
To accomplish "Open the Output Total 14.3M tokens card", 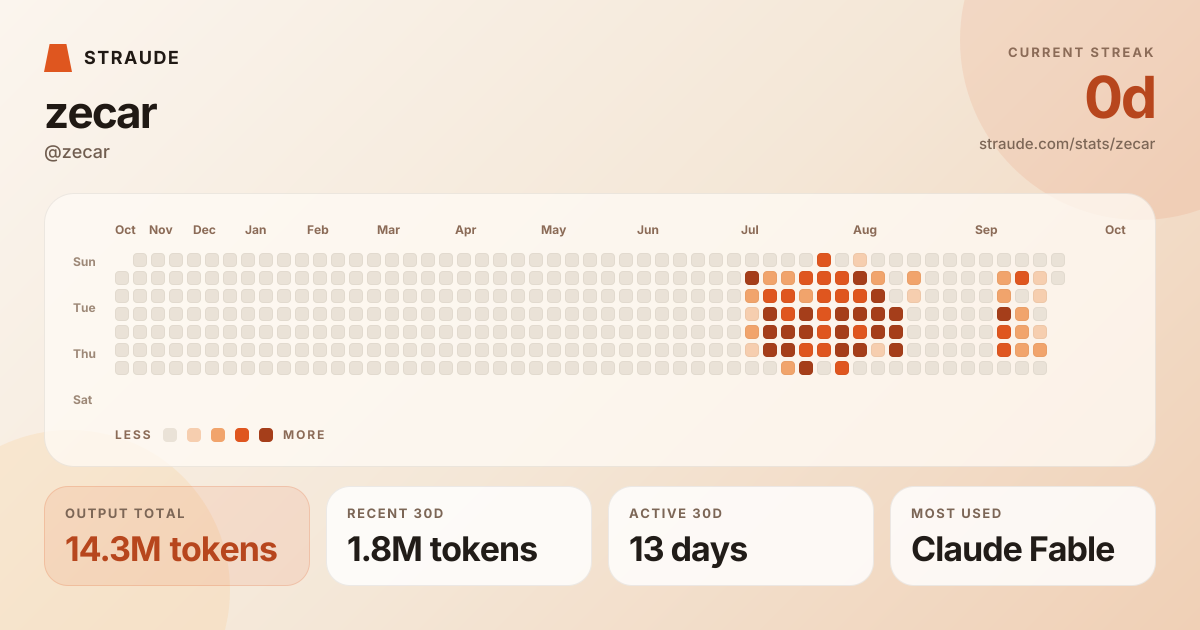I will pos(177,536).
